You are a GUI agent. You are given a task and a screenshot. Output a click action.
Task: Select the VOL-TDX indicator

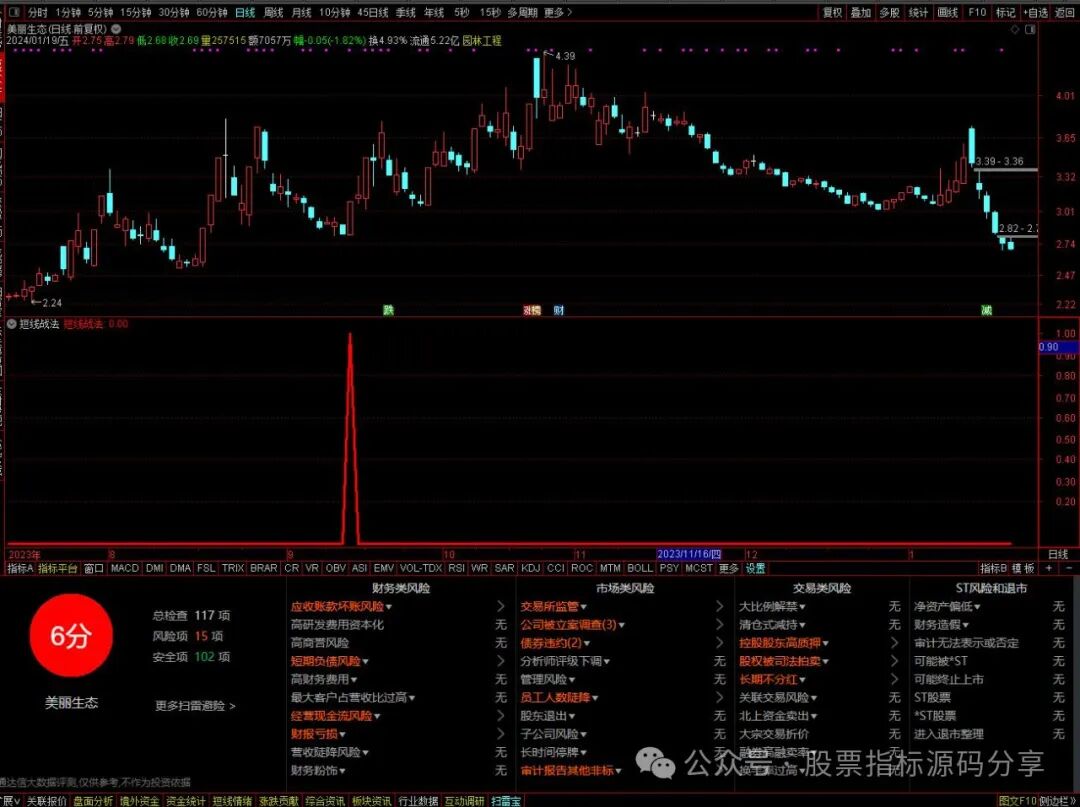420,568
